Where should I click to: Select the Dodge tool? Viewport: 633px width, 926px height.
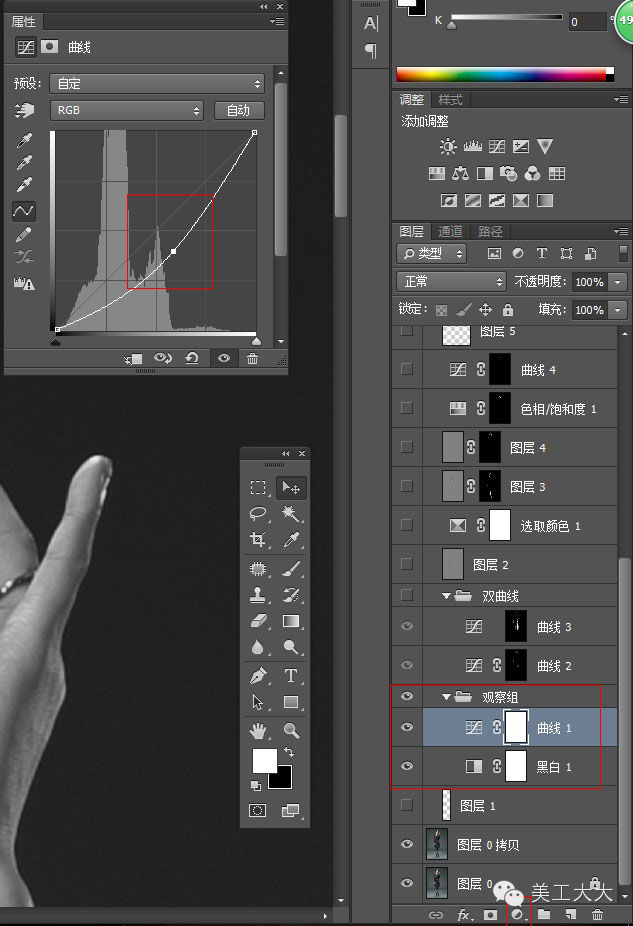click(291, 647)
